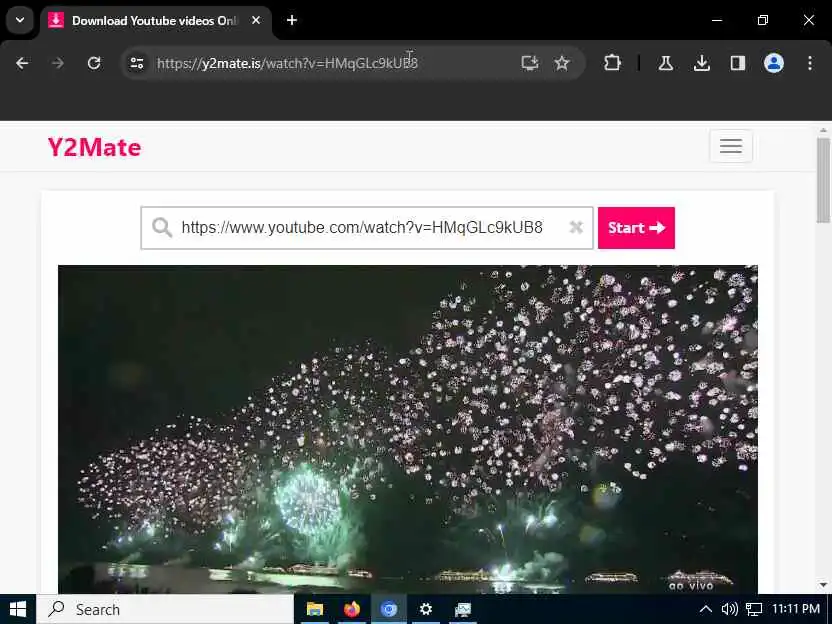Open the extensions puzzle icon
Screen dimensions: 832x624
(612, 63)
